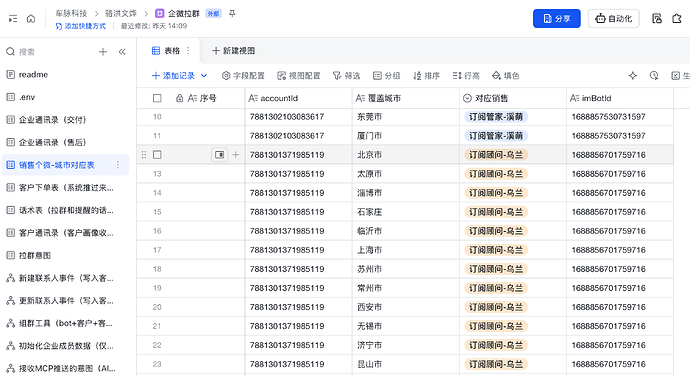690x376 pixels.
Task: Expand record icon on the 北京市 row
Action: point(220,155)
